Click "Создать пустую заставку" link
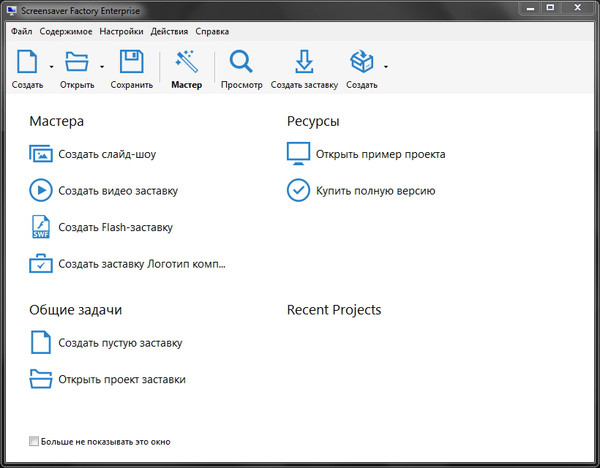The image size is (600, 468). tap(120, 343)
